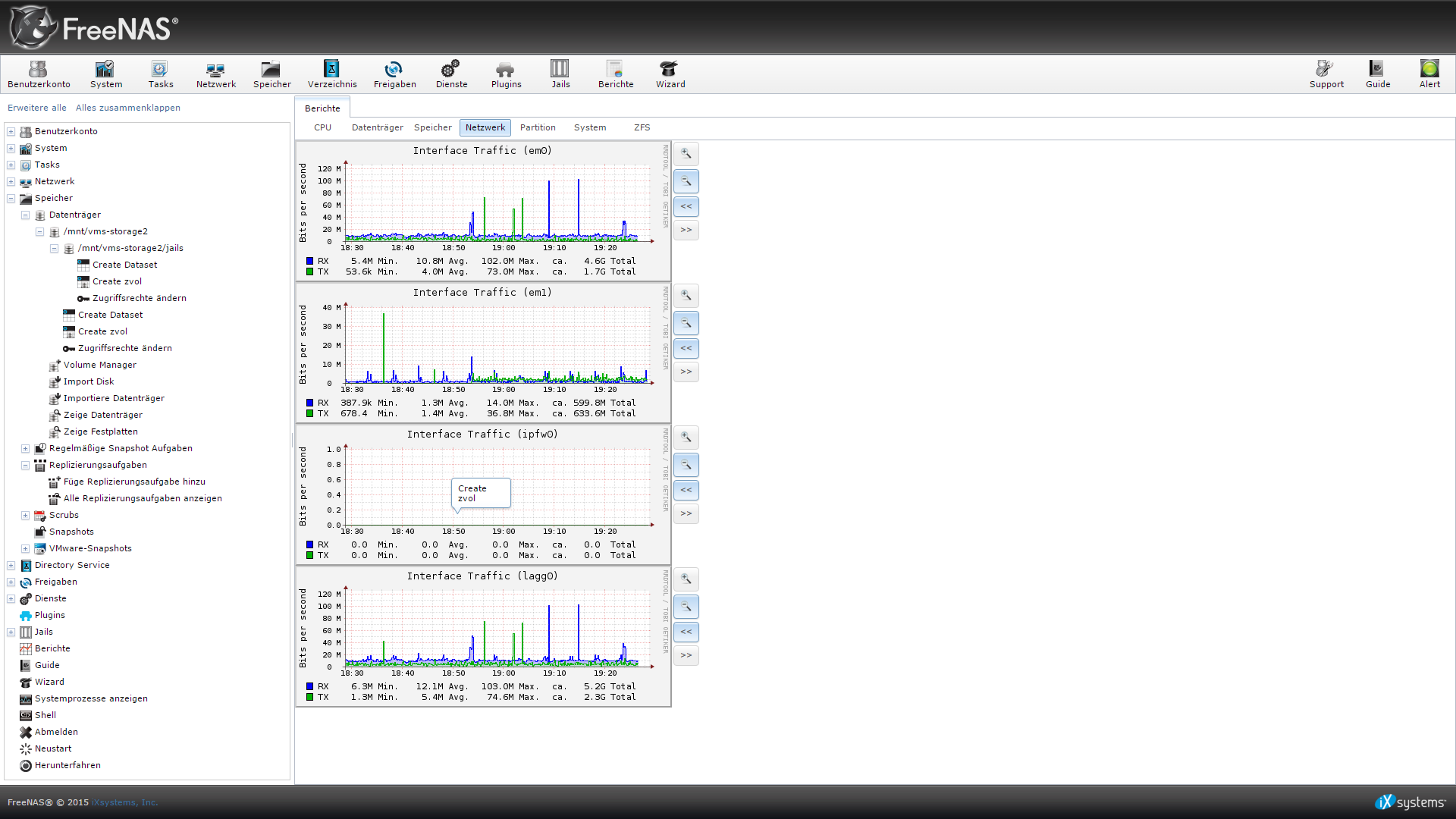This screenshot has height=819, width=1456.
Task: Switch to the System report tab
Action: pyautogui.click(x=590, y=127)
